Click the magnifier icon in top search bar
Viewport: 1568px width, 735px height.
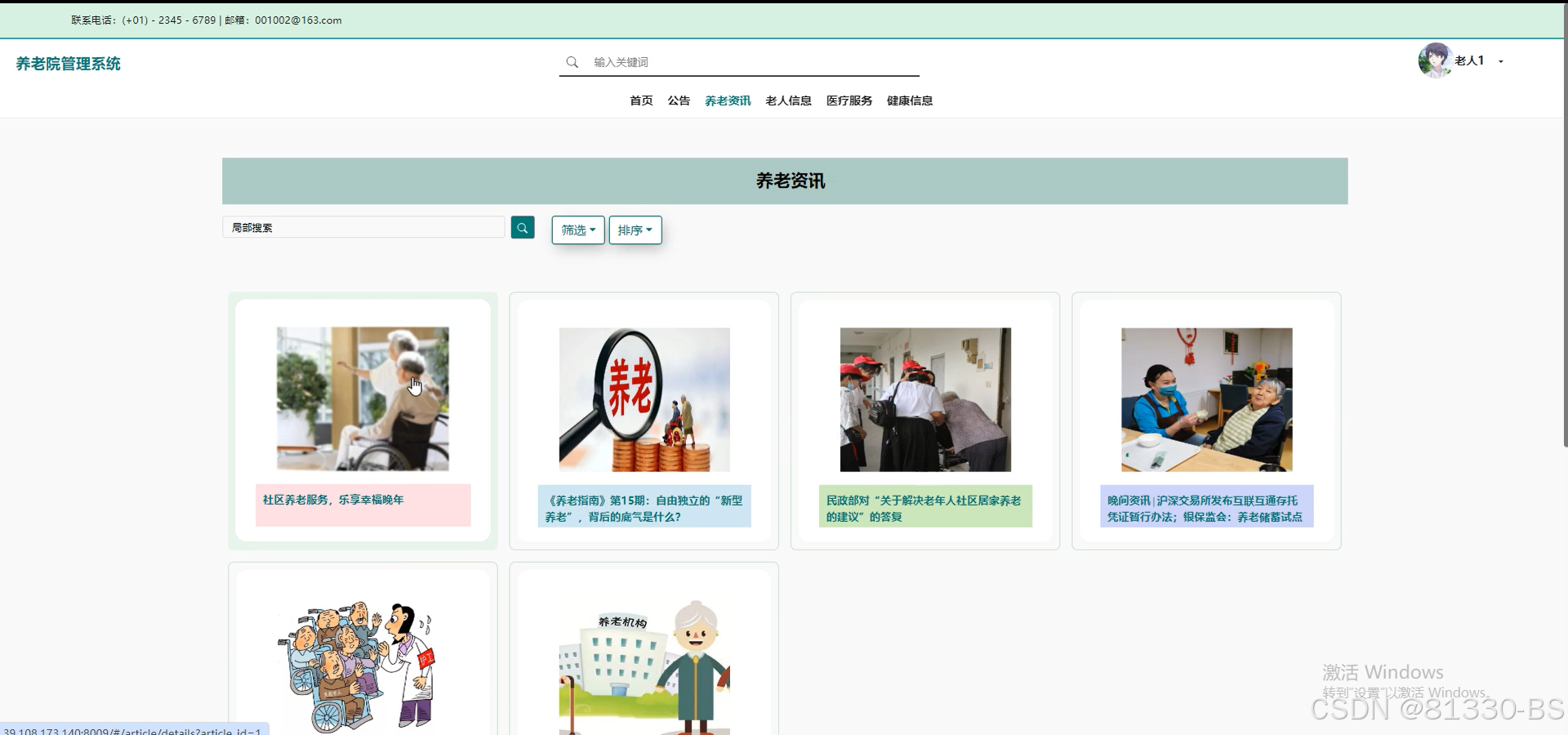tap(572, 62)
